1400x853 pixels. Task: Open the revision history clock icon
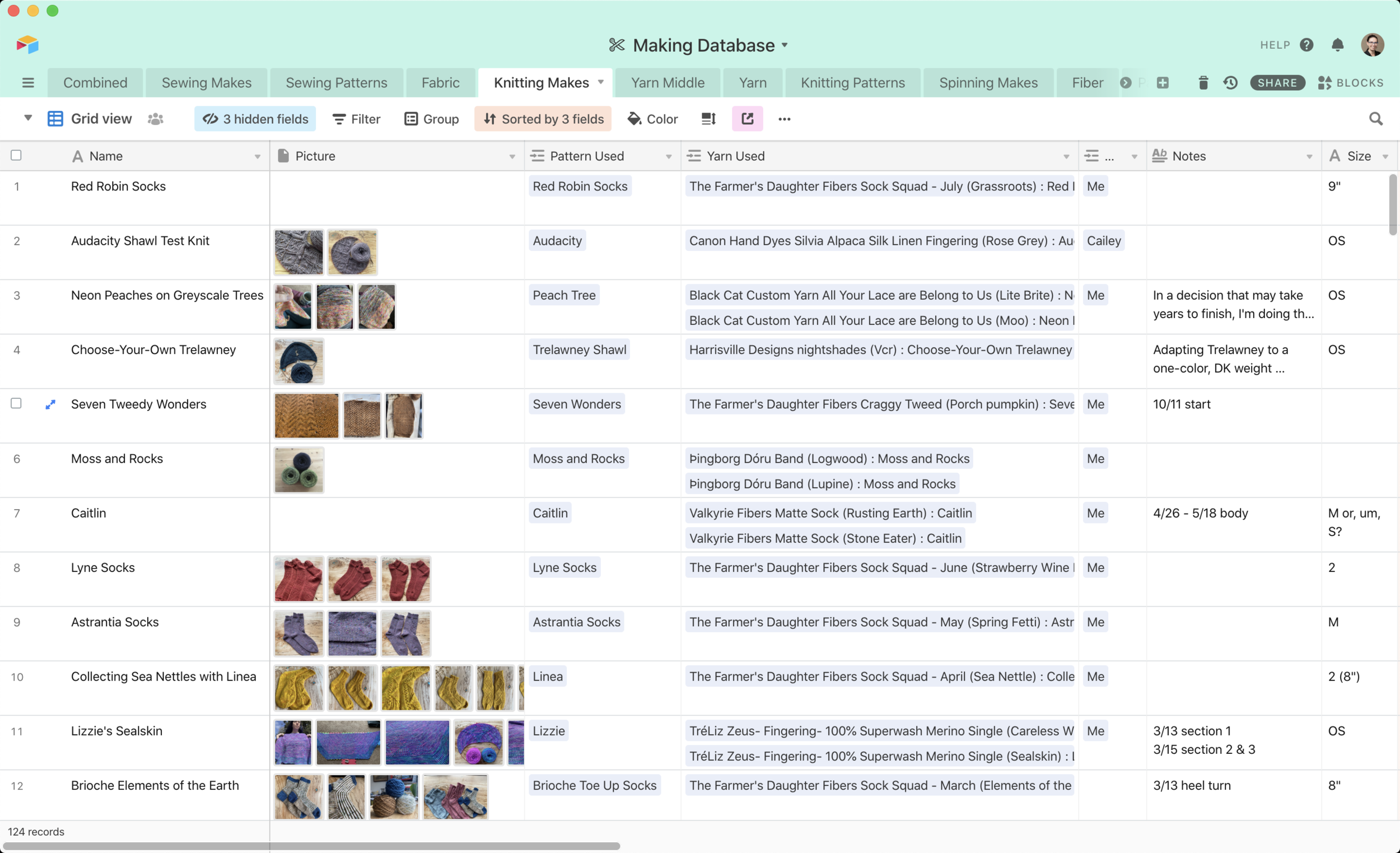tap(1230, 83)
